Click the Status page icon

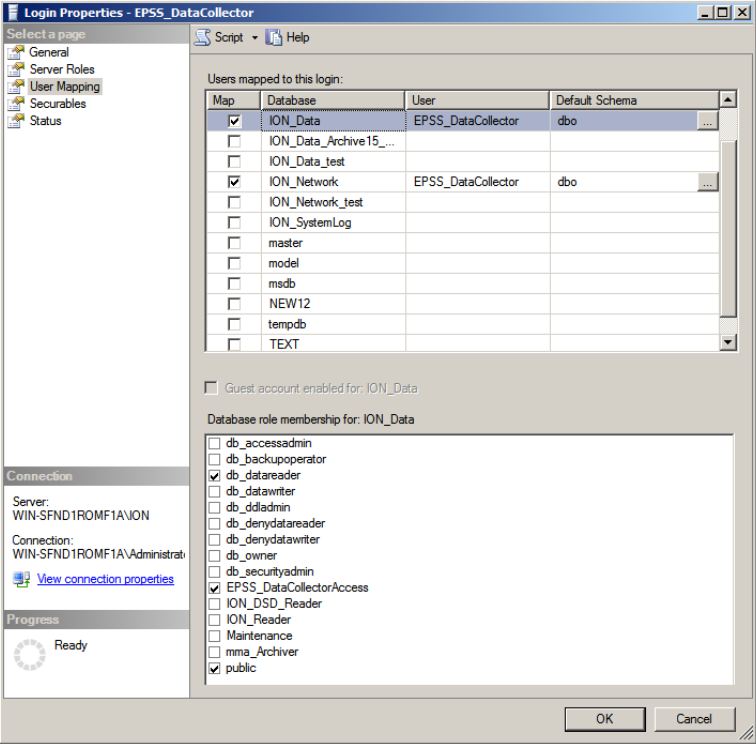[15, 121]
